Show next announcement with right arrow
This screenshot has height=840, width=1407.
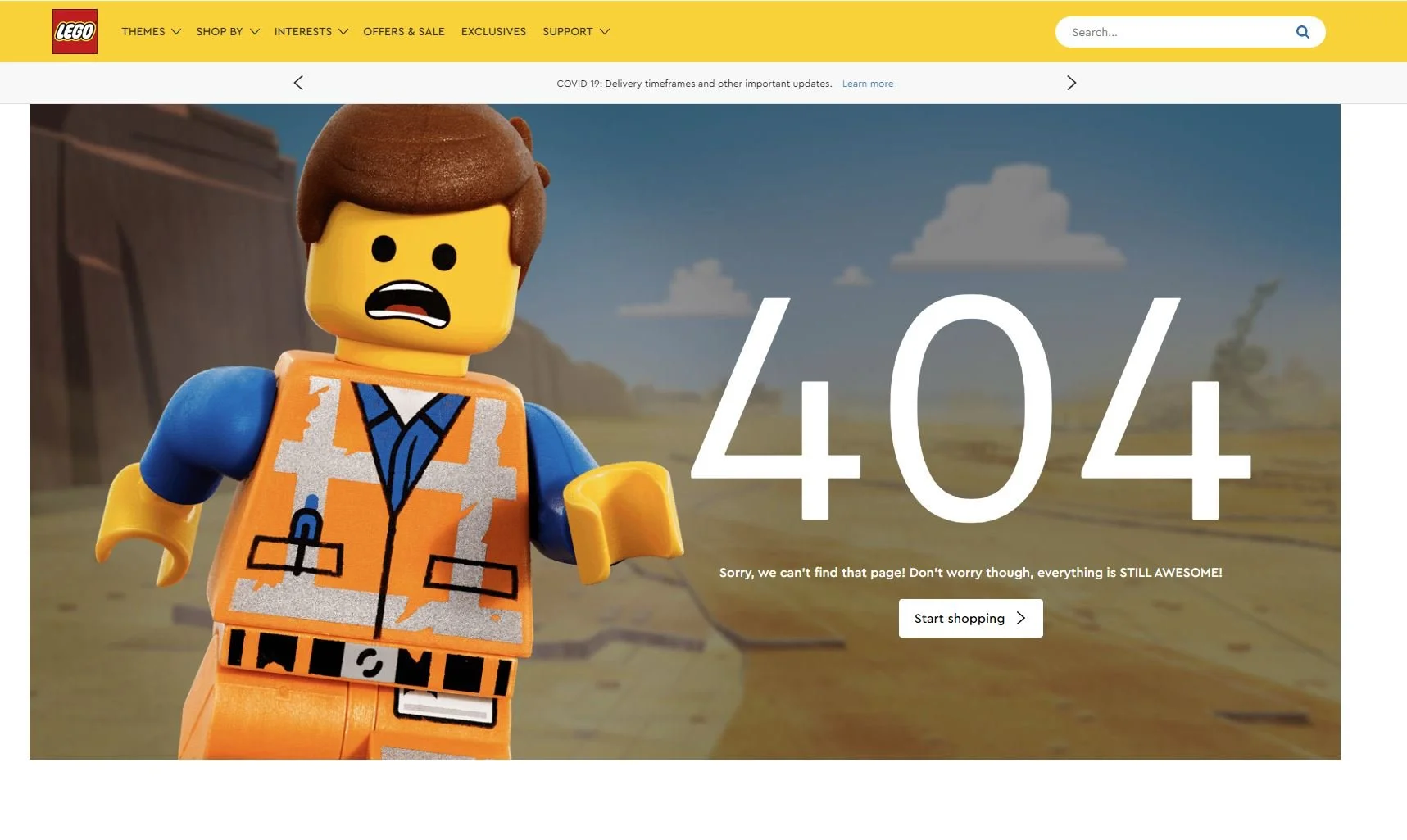click(x=1071, y=83)
